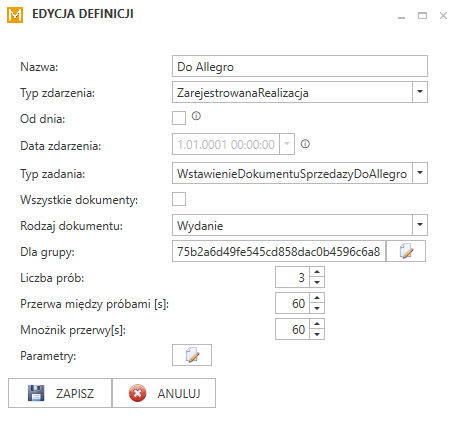Viewport: 466px width, 434px height.
Task: Click the info icon beside Data zdarzenia field
Action: pos(305,144)
